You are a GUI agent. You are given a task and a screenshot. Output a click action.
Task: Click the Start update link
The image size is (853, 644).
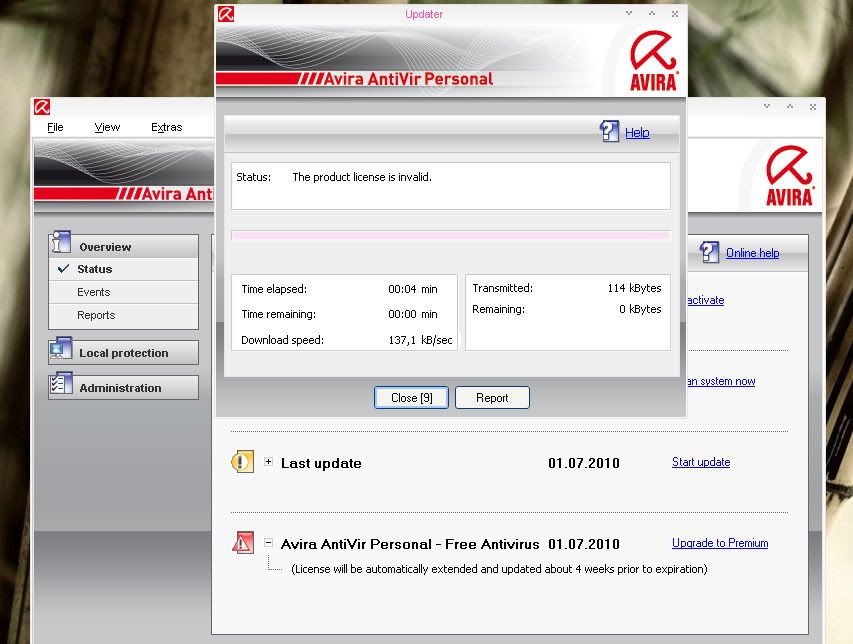coord(700,462)
